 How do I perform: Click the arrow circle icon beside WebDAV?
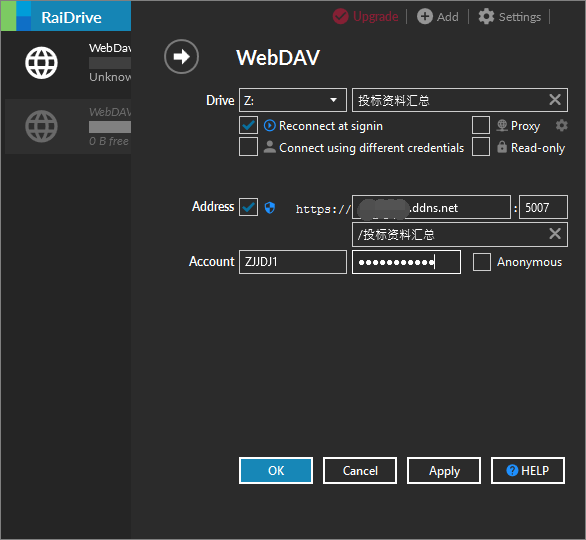click(181, 56)
